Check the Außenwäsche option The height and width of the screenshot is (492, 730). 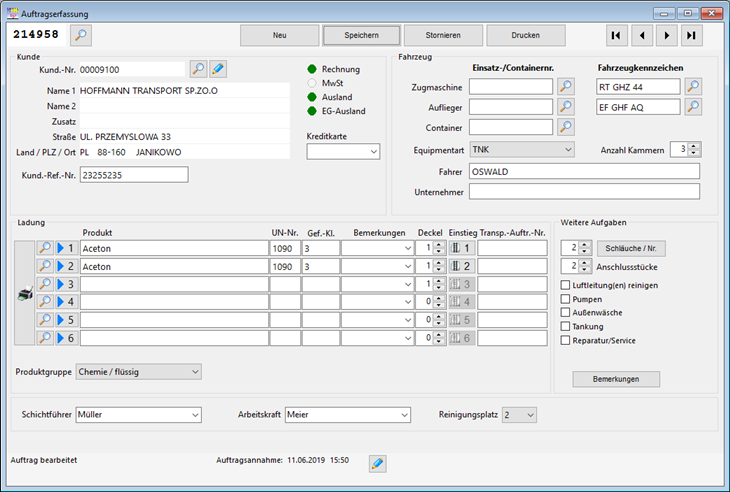tap(567, 313)
